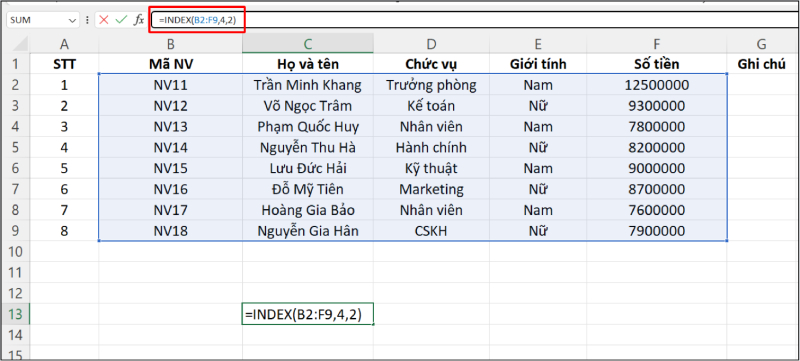The width and height of the screenshot is (800, 361).
Task: Select Giới tính cell in NV12 row
Action: (538, 106)
